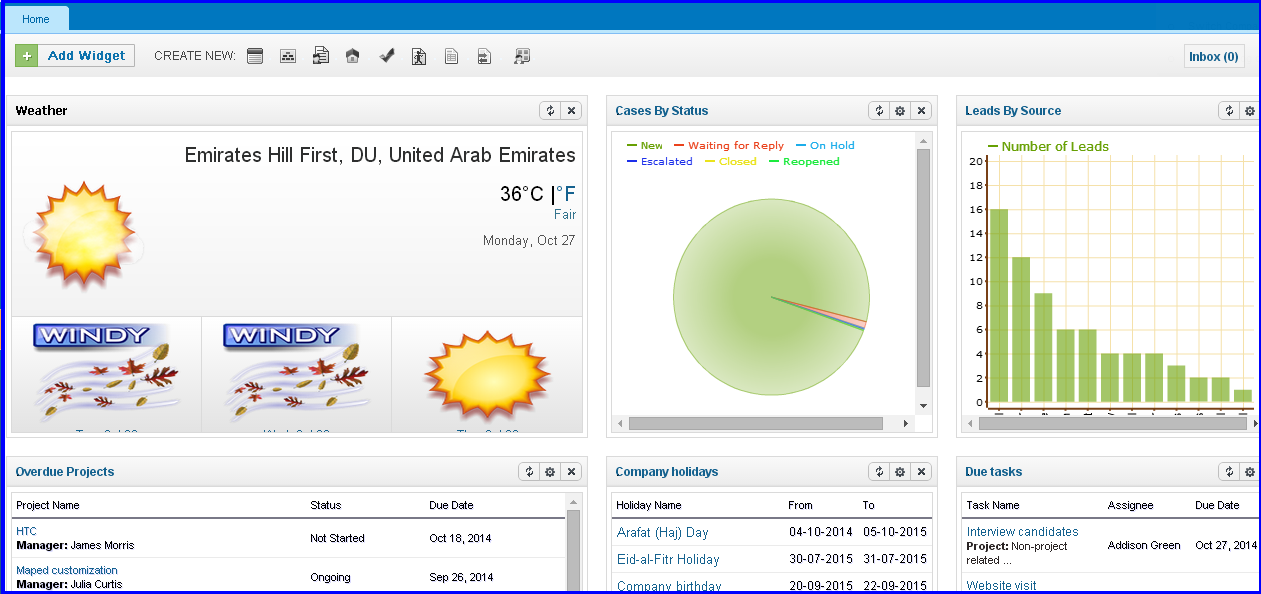Screen dimensions: 1261x594
Task: Refresh the Company holidays widget
Action: pos(878,472)
